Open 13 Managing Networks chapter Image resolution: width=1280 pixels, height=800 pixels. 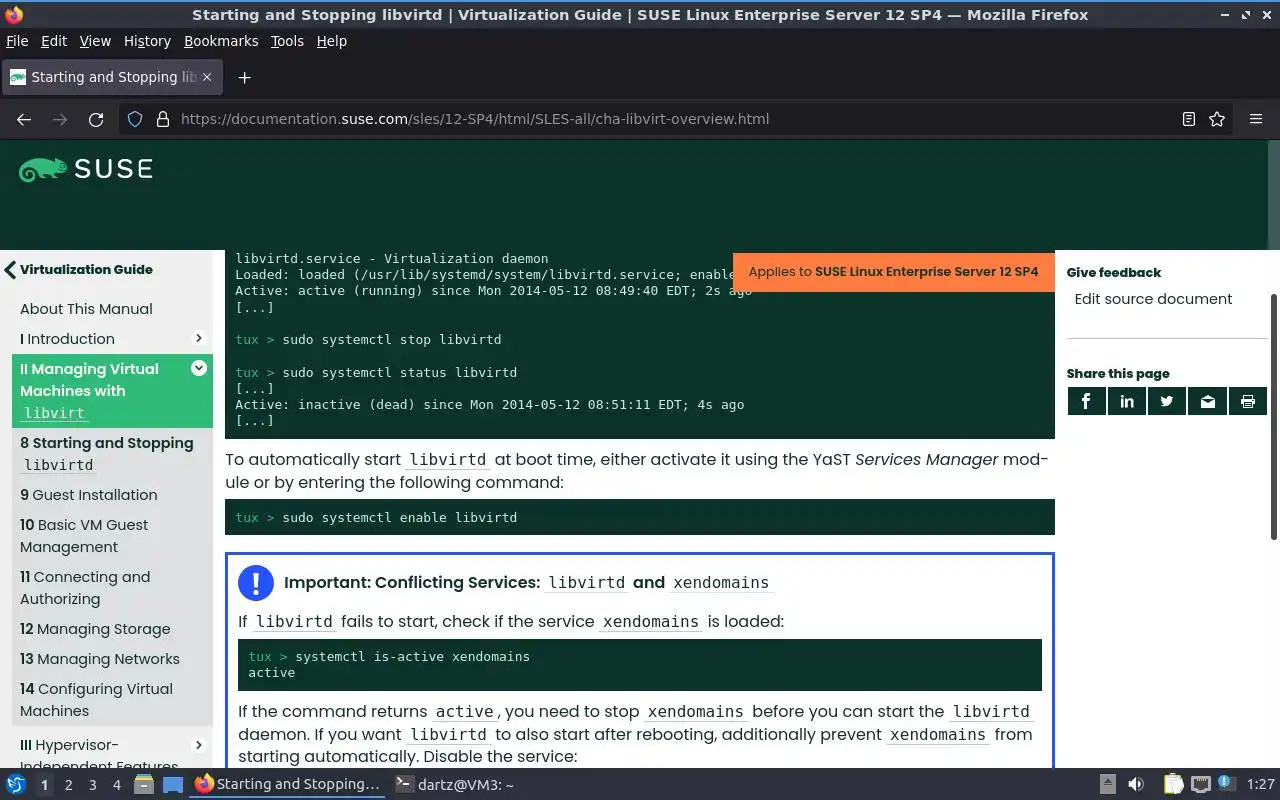100,659
